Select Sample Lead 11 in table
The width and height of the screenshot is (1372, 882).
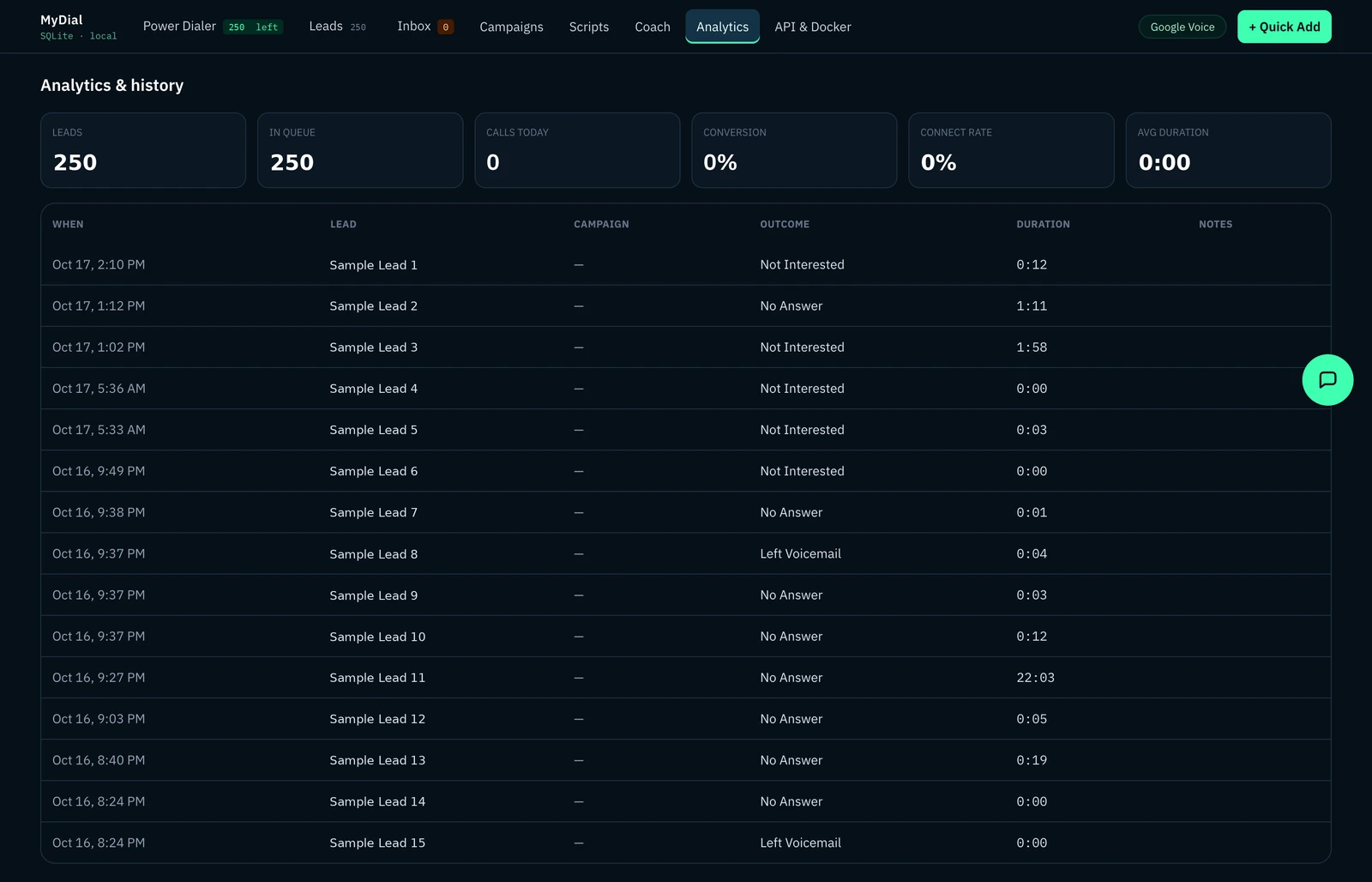coord(377,678)
